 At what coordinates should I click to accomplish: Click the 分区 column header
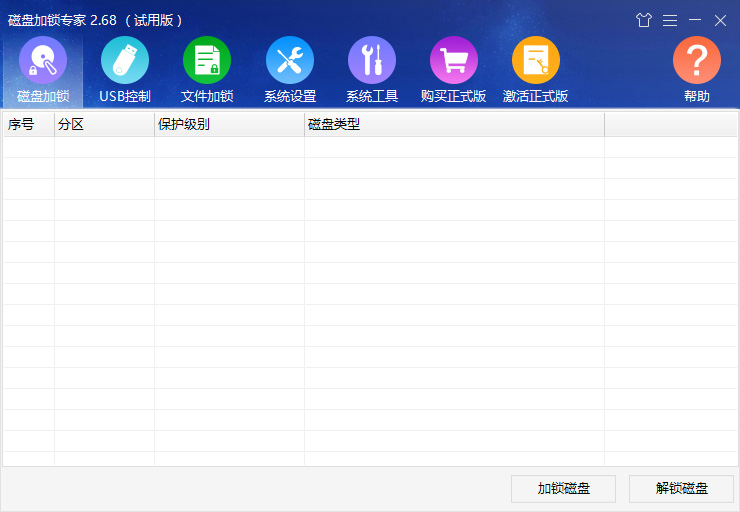[104, 125]
